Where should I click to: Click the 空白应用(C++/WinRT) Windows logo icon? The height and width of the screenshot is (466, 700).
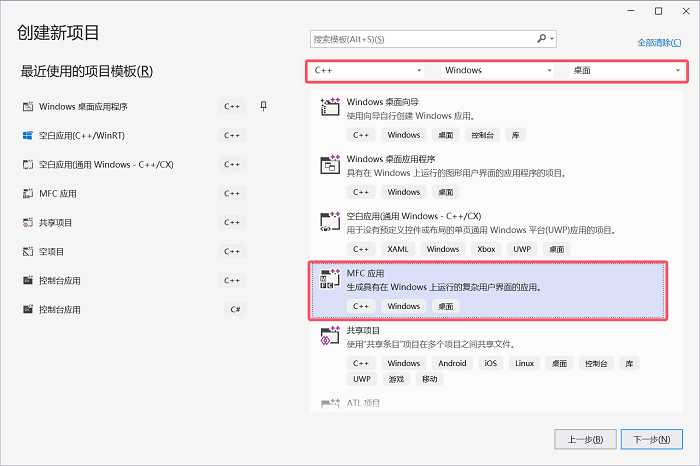pyautogui.click(x=28, y=136)
